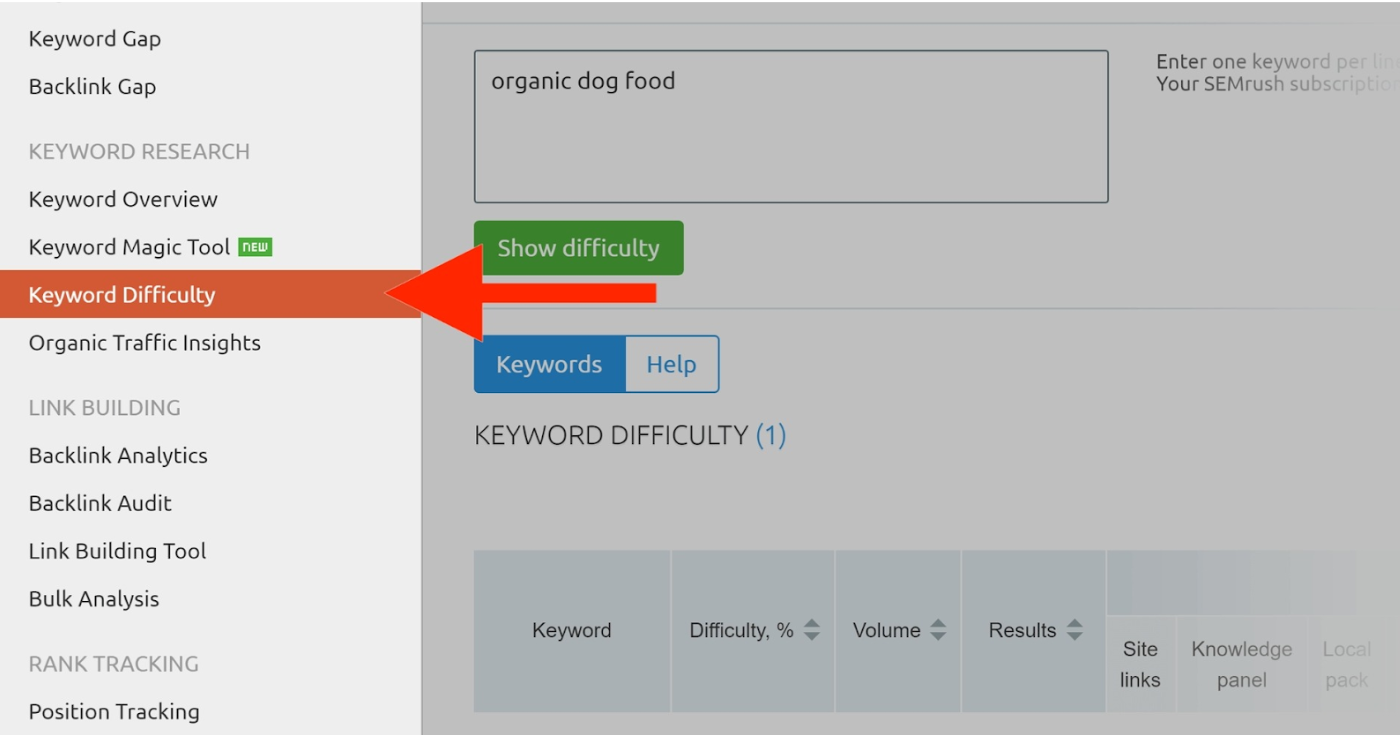
Task: Sort by Volume column arrows
Action: 938,630
